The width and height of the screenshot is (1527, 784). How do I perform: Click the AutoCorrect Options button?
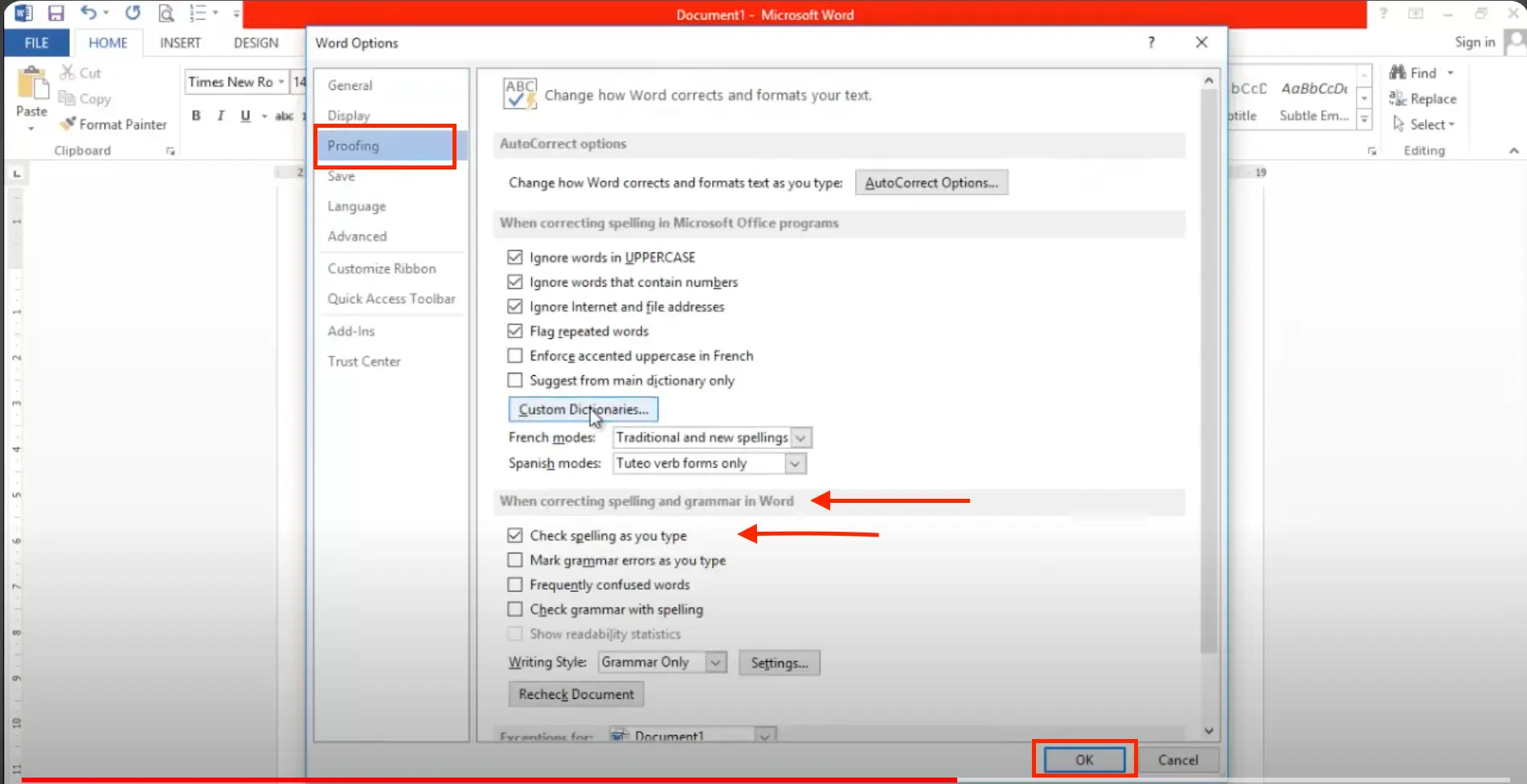pos(931,182)
